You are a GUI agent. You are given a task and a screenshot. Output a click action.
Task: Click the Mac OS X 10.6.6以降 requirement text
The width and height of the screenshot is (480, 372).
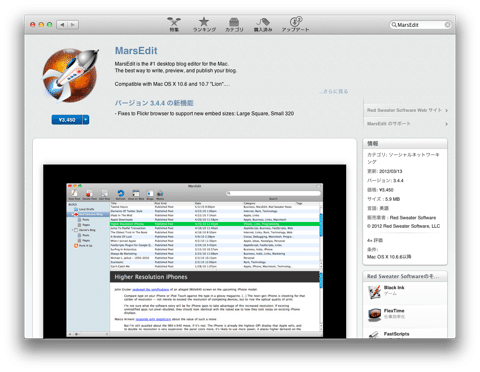pyautogui.click(x=389, y=257)
